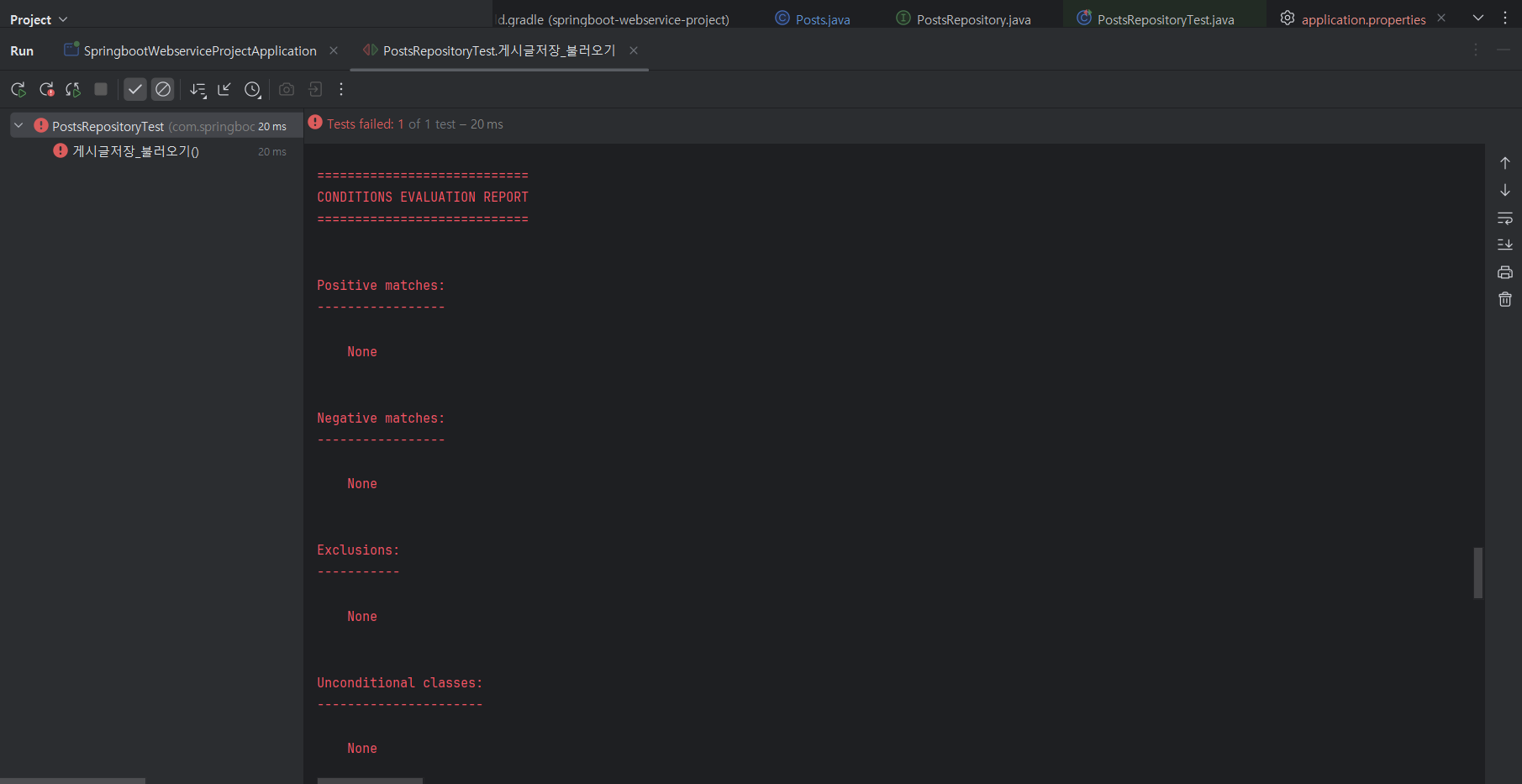Click the console horizontal scrollbar
Viewport: 1522px width, 784px height.
click(370, 781)
